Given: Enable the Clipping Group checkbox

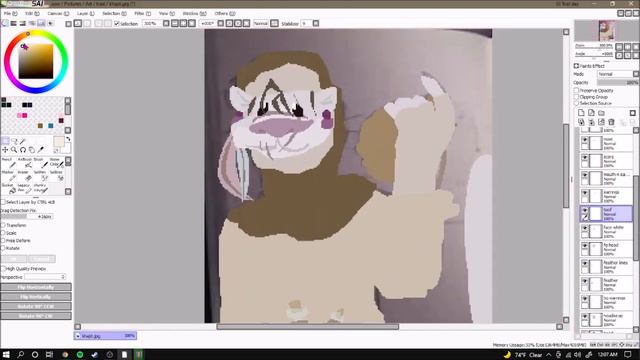Looking at the screenshot, I should click(576, 97).
